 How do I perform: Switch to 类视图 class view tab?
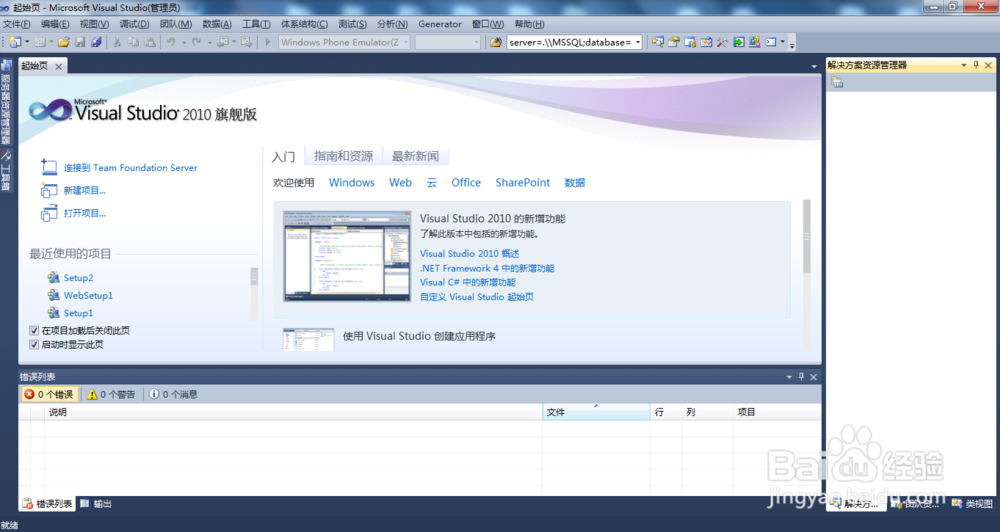pyautogui.click(x=973, y=504)
